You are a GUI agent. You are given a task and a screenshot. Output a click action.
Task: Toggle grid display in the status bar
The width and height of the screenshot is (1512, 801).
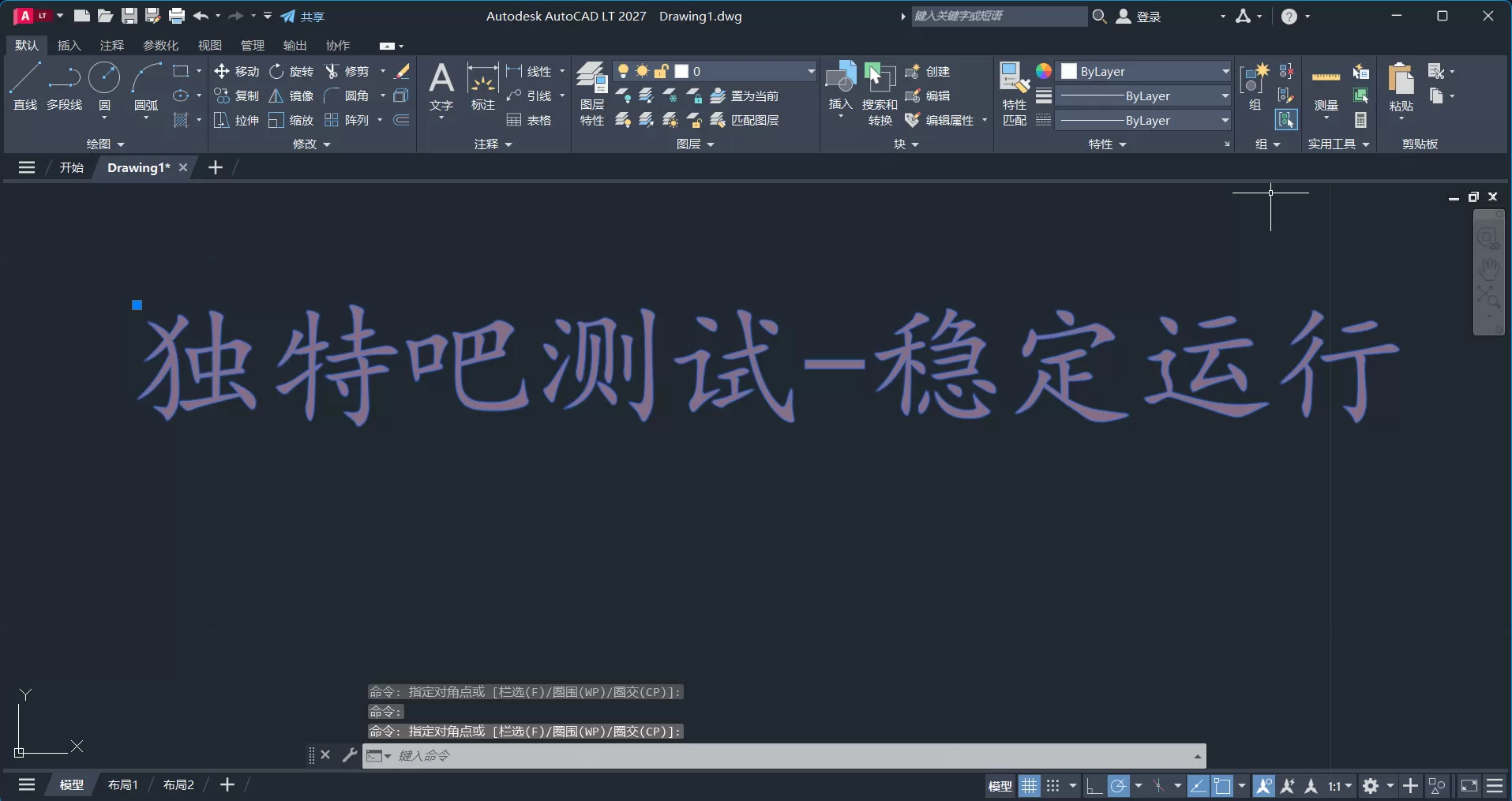[1030, 785]
